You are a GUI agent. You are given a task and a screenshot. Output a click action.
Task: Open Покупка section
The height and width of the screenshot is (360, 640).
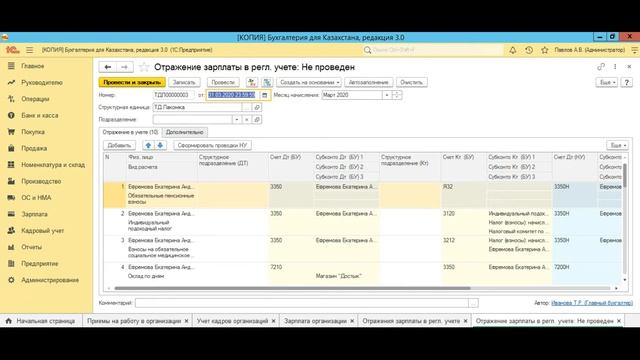point(33,132)
